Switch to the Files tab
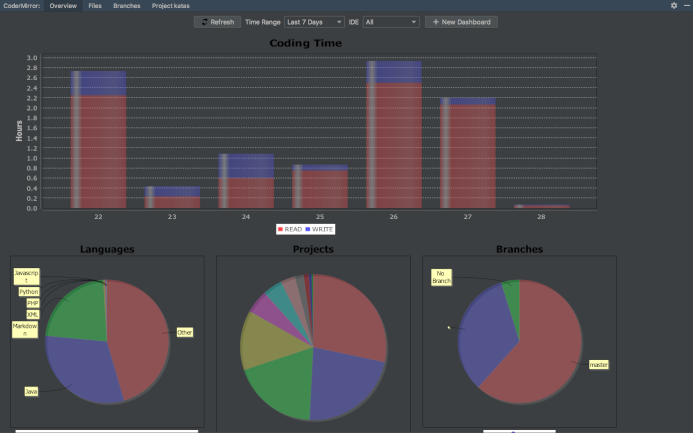Image resolution: width=693 pixels, height=433 pixels. (95, 6)
